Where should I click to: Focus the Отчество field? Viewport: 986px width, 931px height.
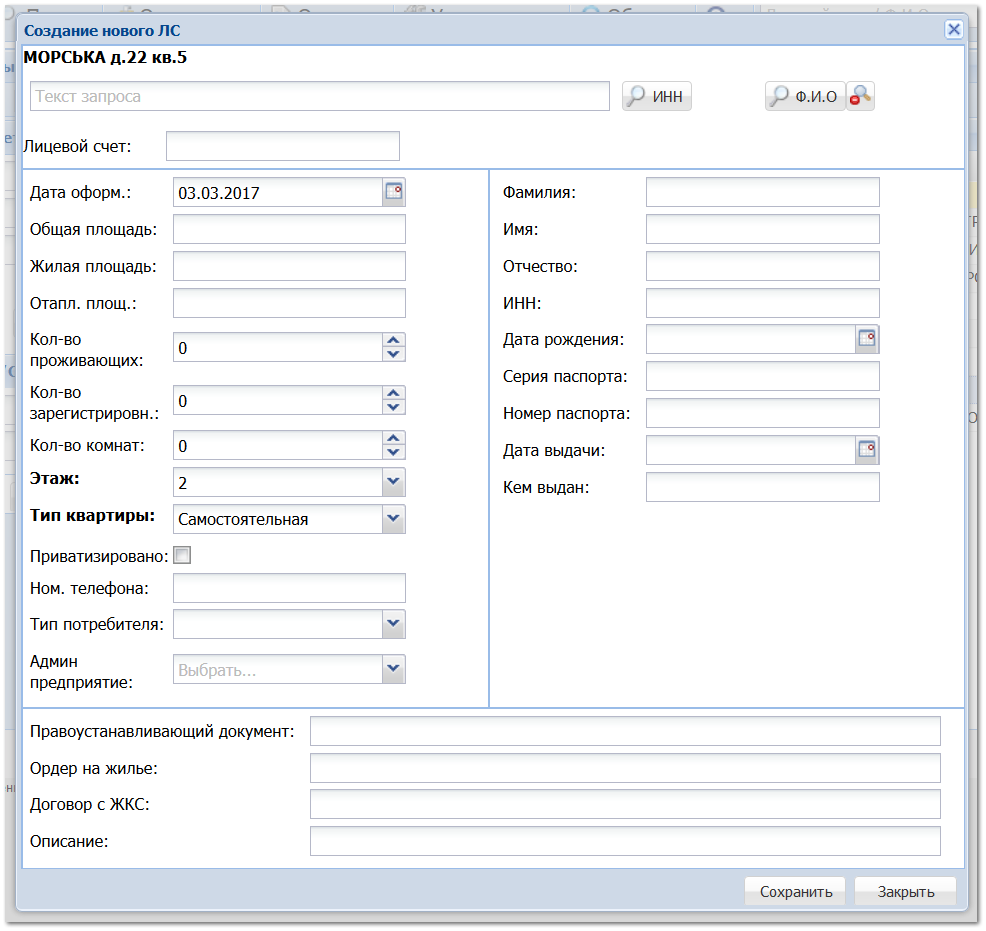(x=763, y=266)
